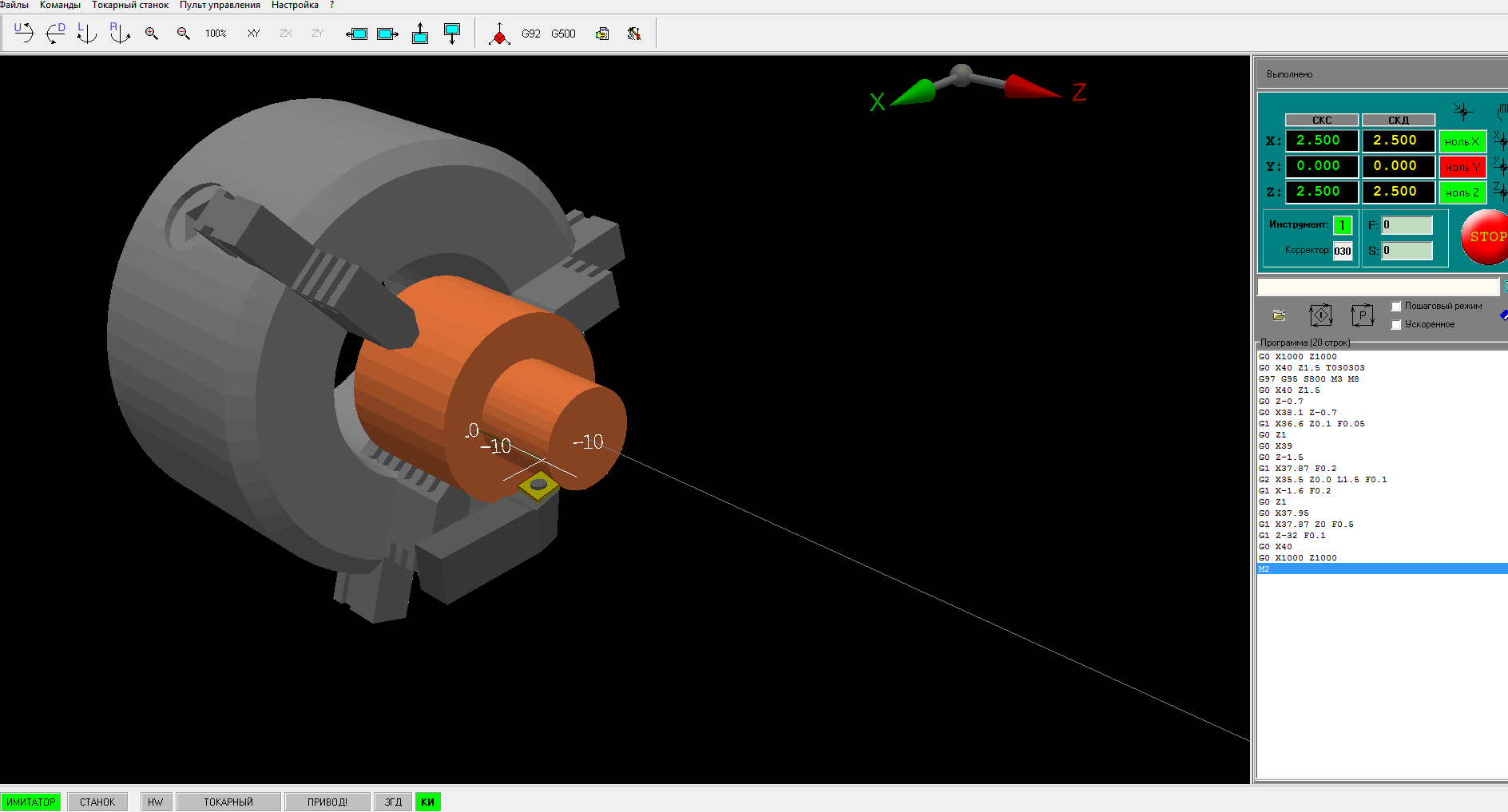Click the G500 toolbar button
1508x812 pixels.
pyautogui.click(x=563, y=34)
